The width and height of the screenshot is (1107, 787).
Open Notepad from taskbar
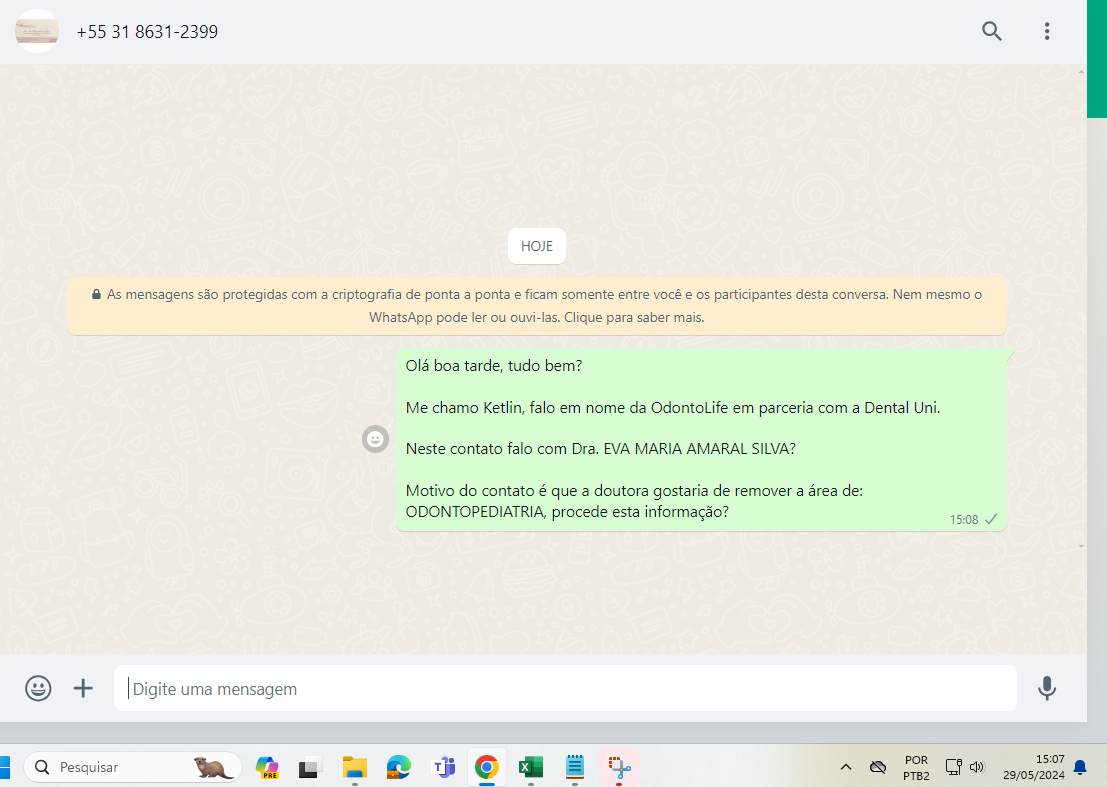[575, 767]
